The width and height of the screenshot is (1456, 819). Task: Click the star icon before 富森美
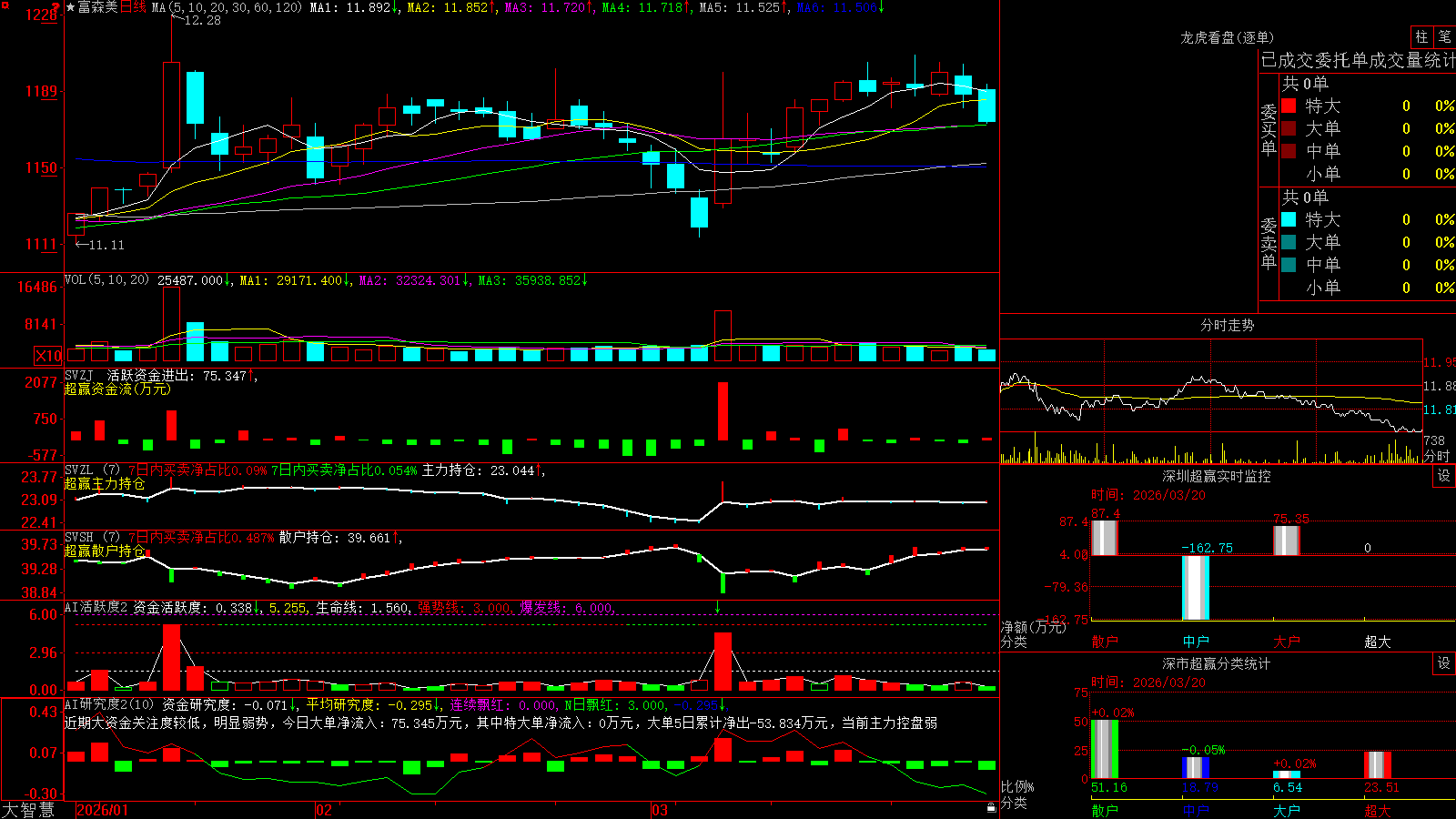(71, 7)
